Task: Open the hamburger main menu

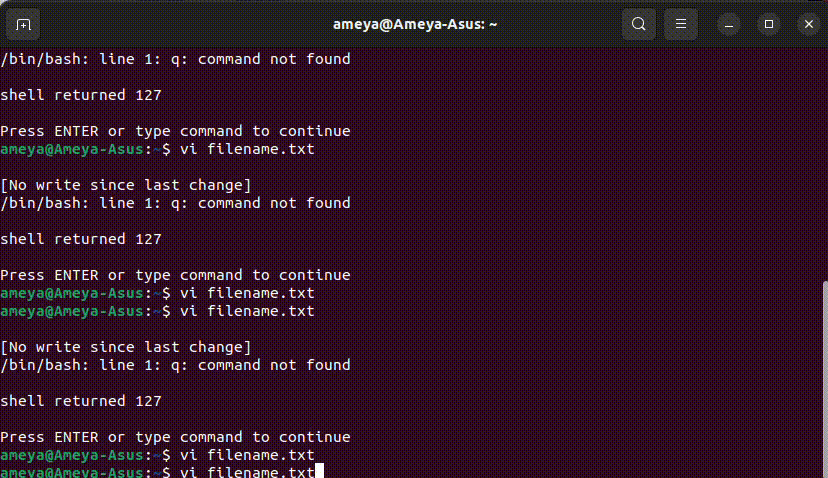Action: [681, 24]
